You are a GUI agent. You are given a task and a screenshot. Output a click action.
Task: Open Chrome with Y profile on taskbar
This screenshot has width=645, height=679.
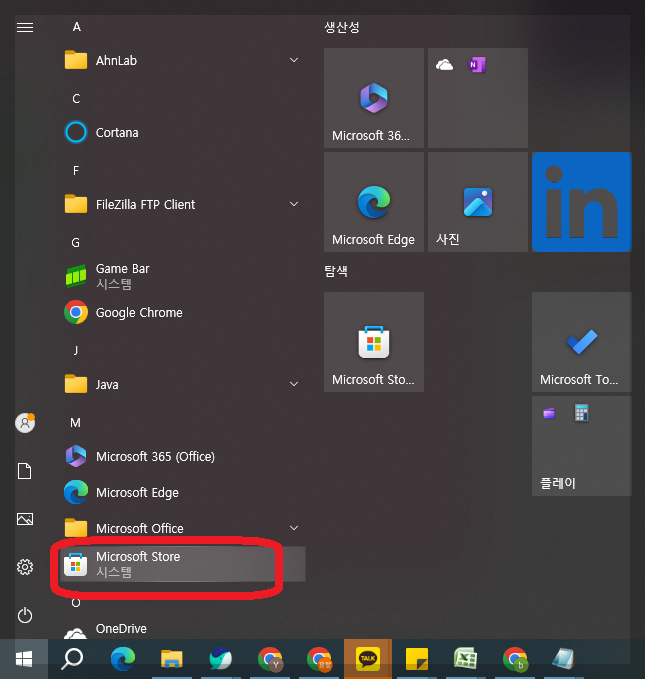(270, 659)
